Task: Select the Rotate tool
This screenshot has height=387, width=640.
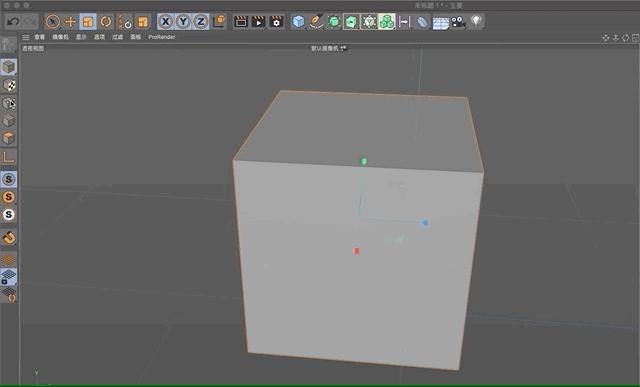Action: tap(106, 22)
